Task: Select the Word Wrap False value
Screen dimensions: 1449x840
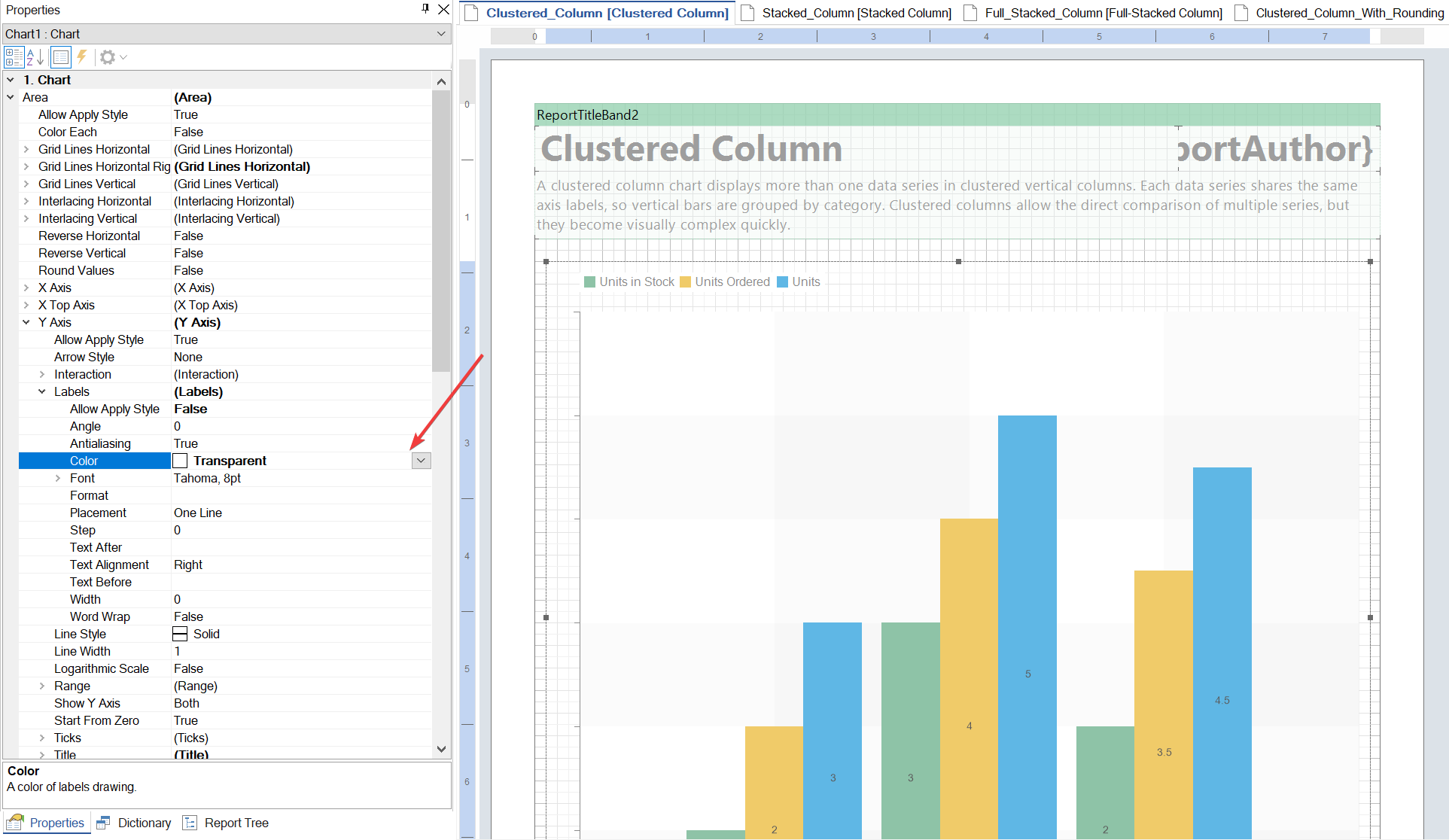Action: (x=188, y=616)
